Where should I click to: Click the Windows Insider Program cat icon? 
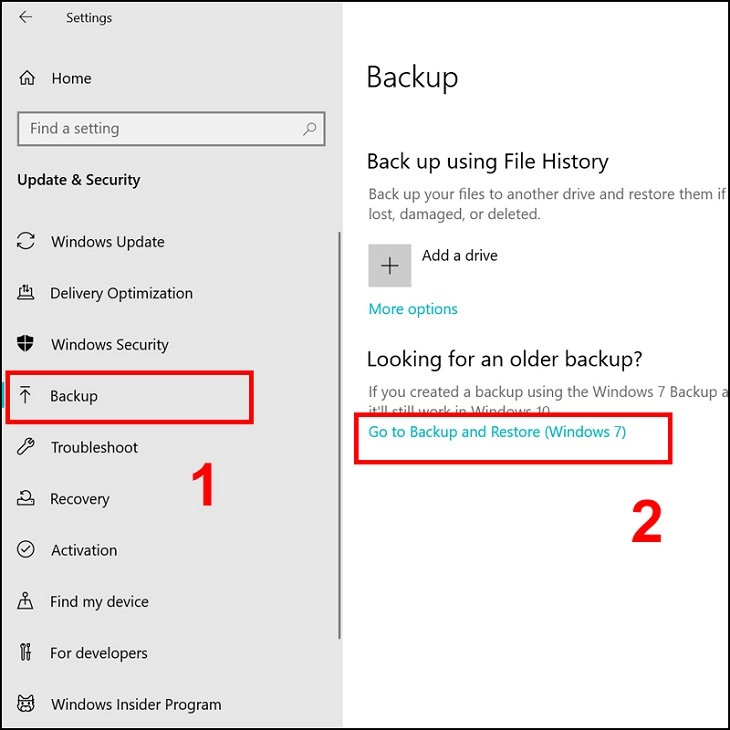pyautogui.click(x=26, y=703)
